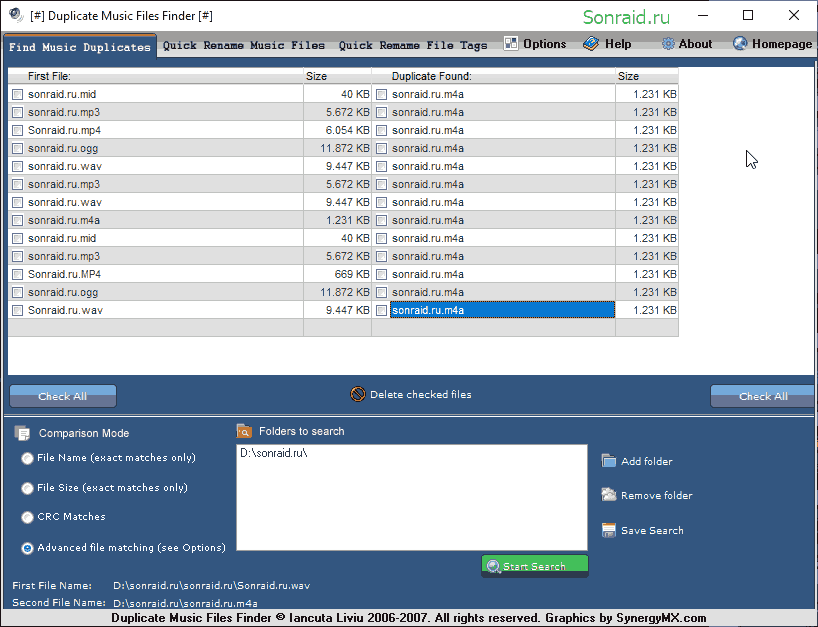This screenshot has width=818, height=627.
Task: Click the Comparison Mode document icon
Action: [22, 433]
